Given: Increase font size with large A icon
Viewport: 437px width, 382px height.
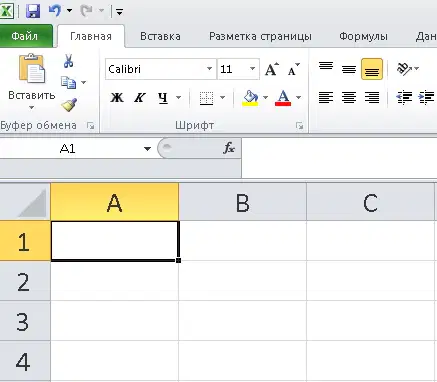Looking at the screenshot, I should pyautogui.click(x=272, y=69).
